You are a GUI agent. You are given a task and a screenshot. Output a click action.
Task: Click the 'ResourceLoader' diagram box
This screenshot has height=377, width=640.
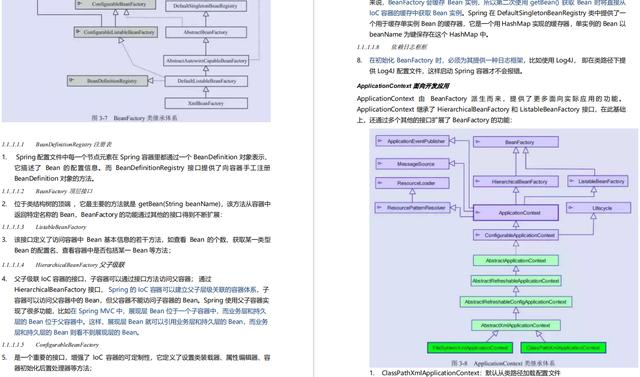pyautogui.click(x=412, y=183)
